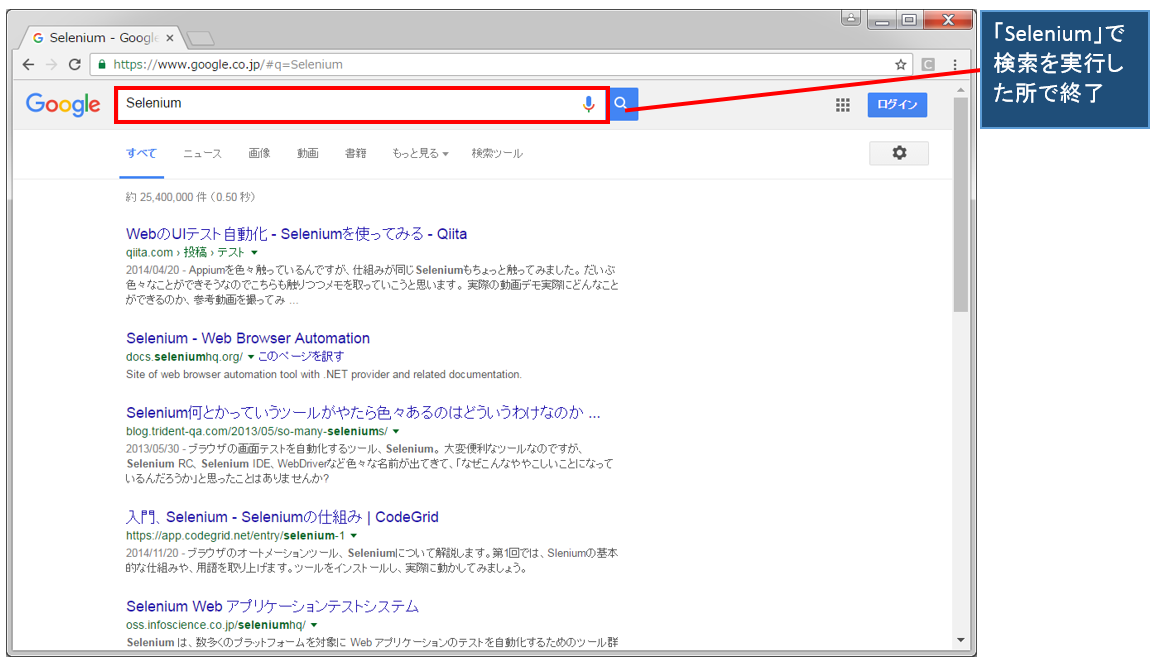The width and height of the screenshot is (1163, 665).
Task: Select the 書籍 tab
Action: [355, 153]
